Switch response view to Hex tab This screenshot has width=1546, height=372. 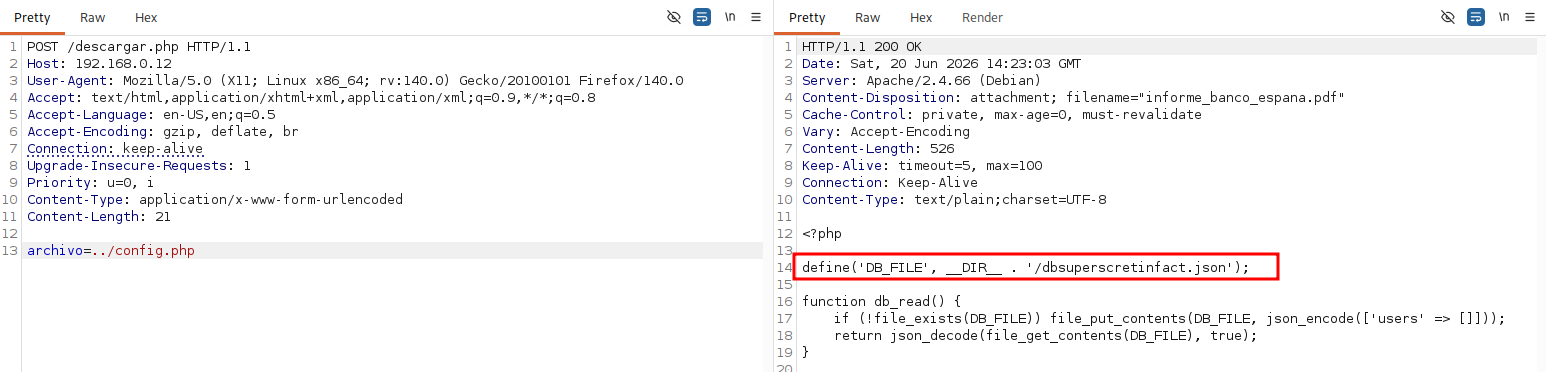921,18
